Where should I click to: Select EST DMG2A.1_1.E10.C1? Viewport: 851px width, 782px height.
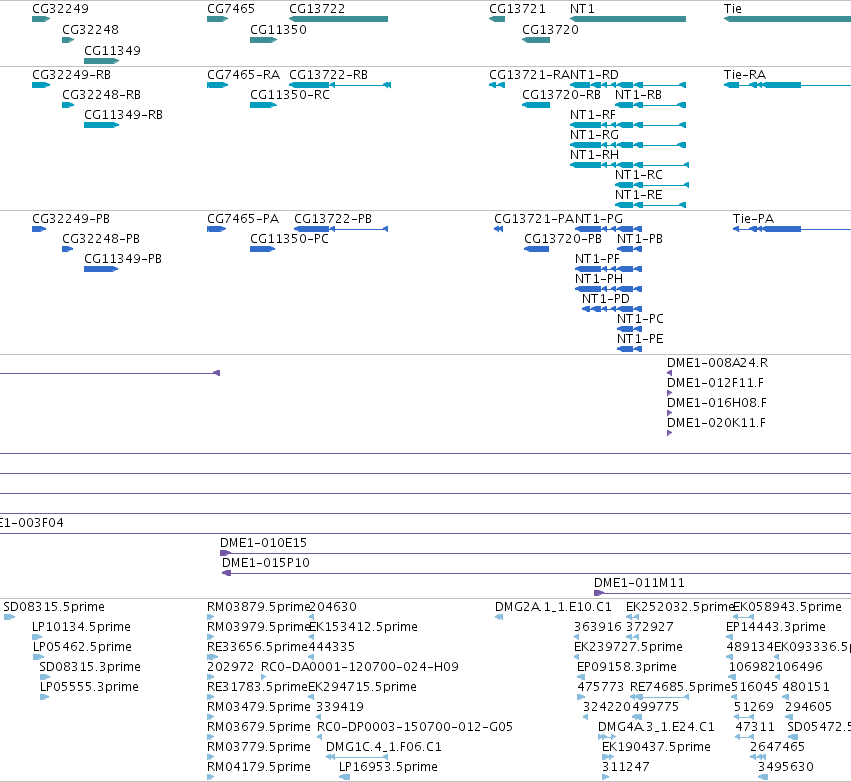[553, 607]
